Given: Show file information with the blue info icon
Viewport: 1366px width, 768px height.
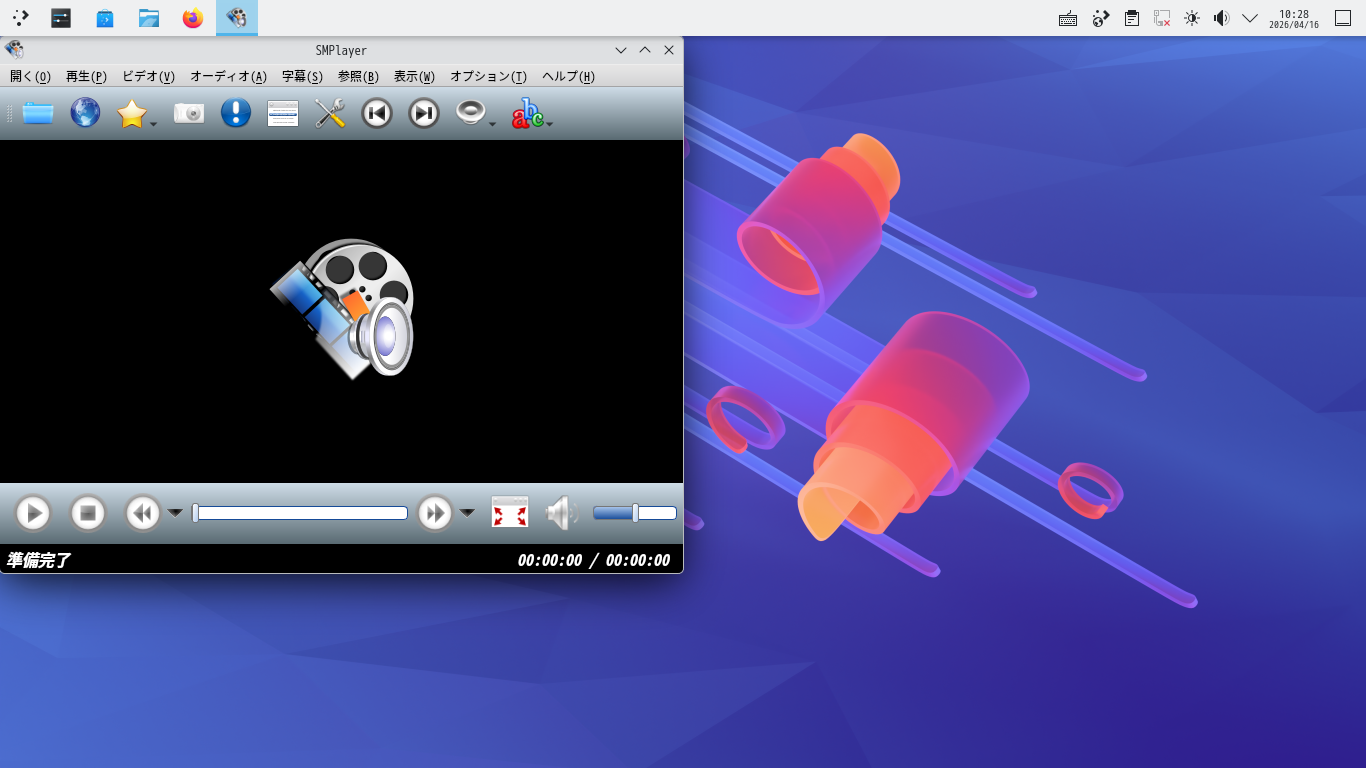Looking at the screenshot, I should tap(236, 113).
